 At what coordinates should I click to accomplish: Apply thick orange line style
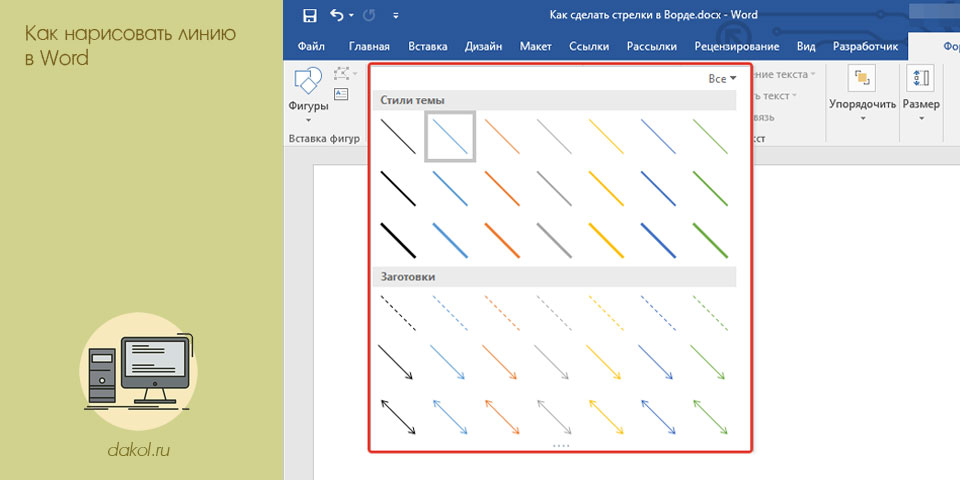click(x=502, y=240)
